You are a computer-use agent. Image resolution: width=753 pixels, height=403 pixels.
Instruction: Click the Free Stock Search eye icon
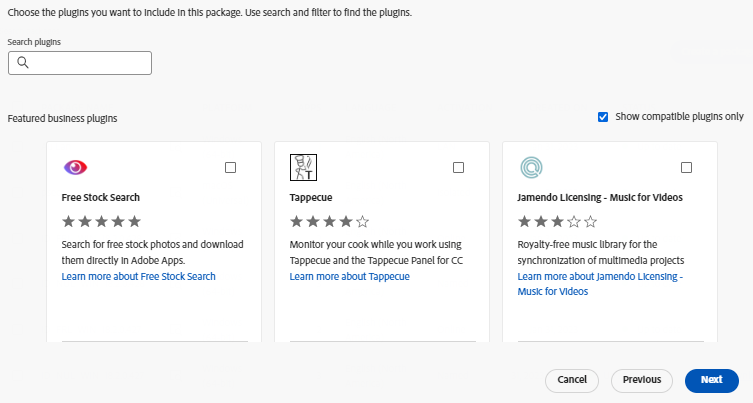point(75,167)
